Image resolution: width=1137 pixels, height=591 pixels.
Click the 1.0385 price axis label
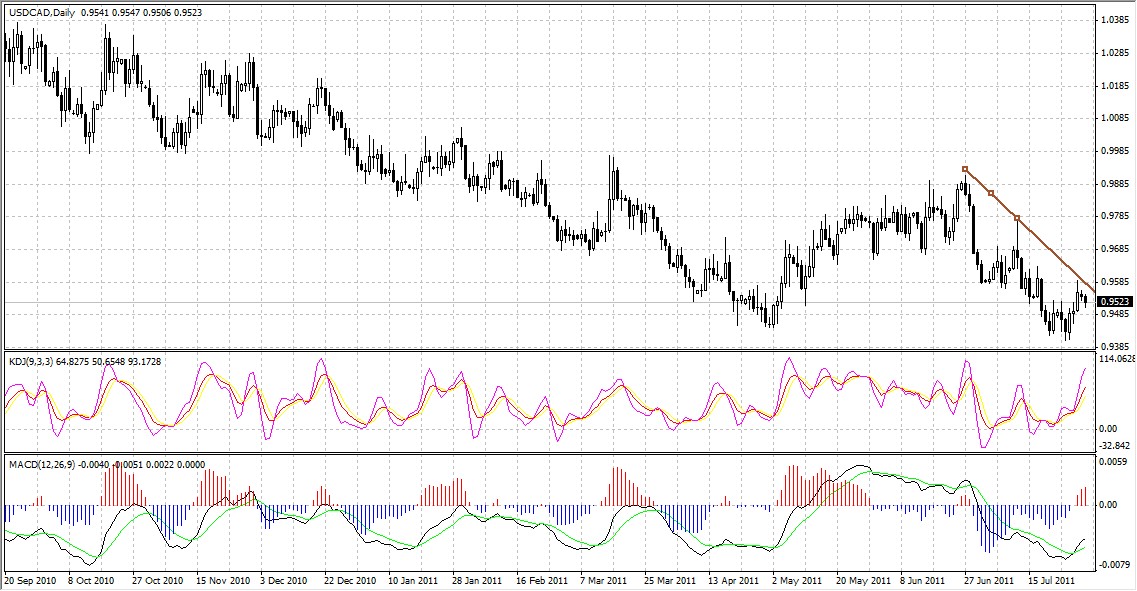pos(1114,20)
